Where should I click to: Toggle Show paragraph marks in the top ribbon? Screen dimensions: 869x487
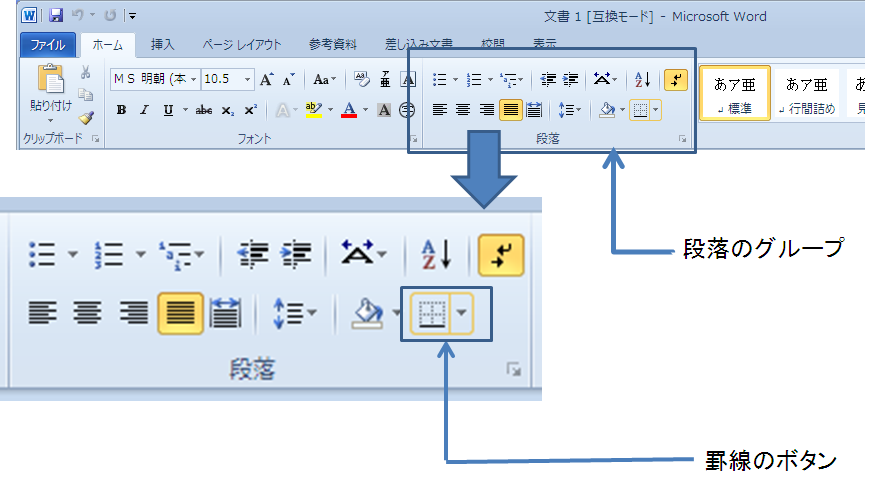(x=676, y=80)
